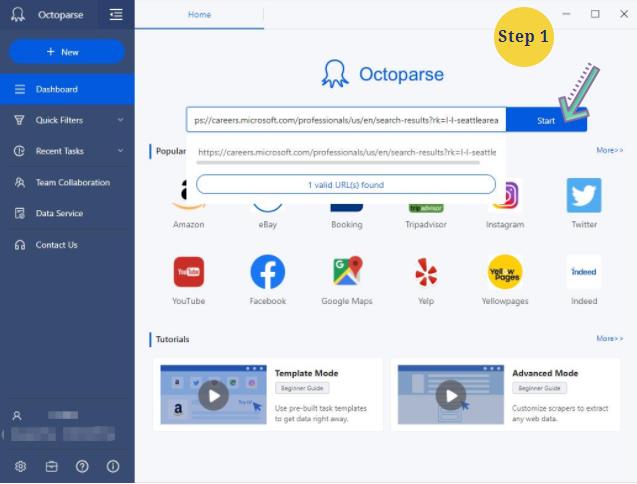Click the Quick Filters funnel icon
Viewport: 637px width, 484px height.
point(19,120)
